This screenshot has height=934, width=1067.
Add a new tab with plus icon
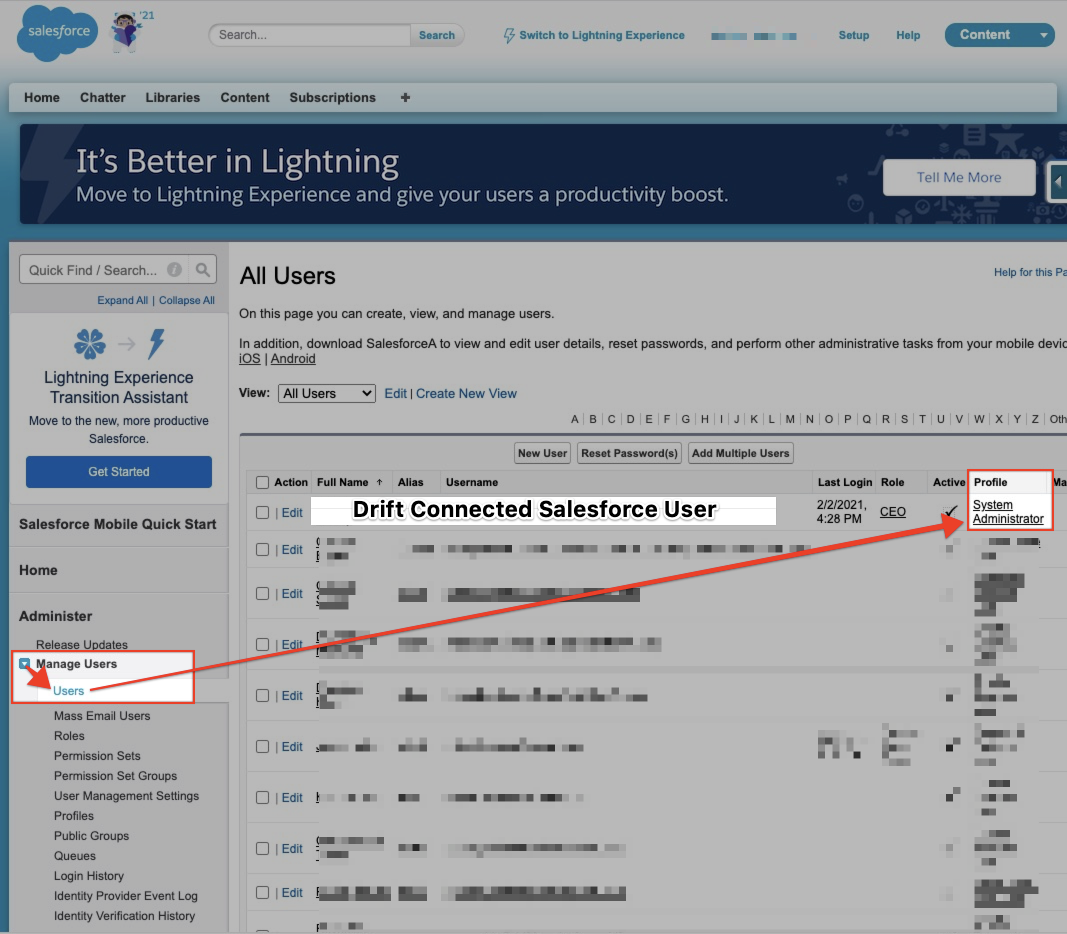click(405, 97)
